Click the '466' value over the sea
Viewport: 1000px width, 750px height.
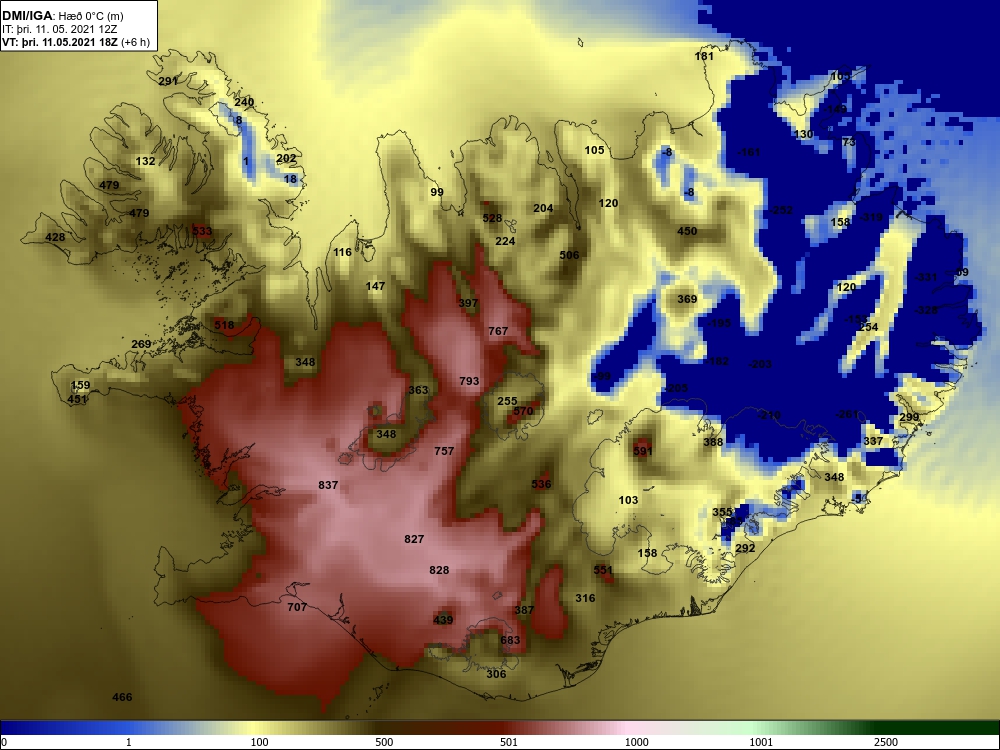(122, 698)
